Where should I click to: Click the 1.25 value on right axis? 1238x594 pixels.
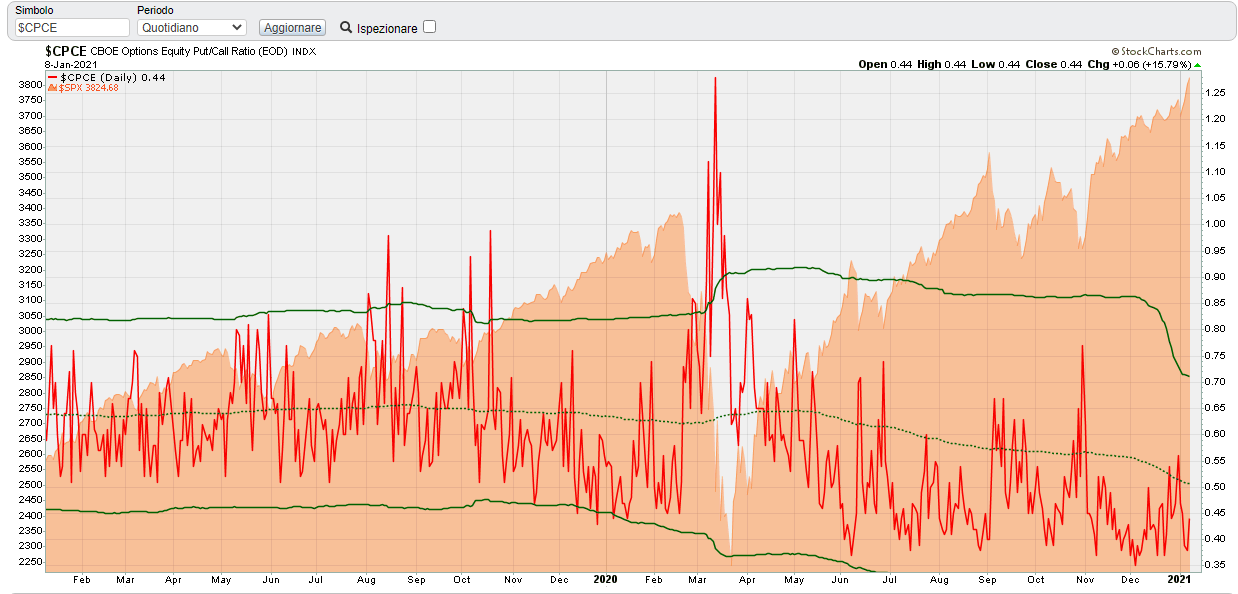coord(1214,93)
